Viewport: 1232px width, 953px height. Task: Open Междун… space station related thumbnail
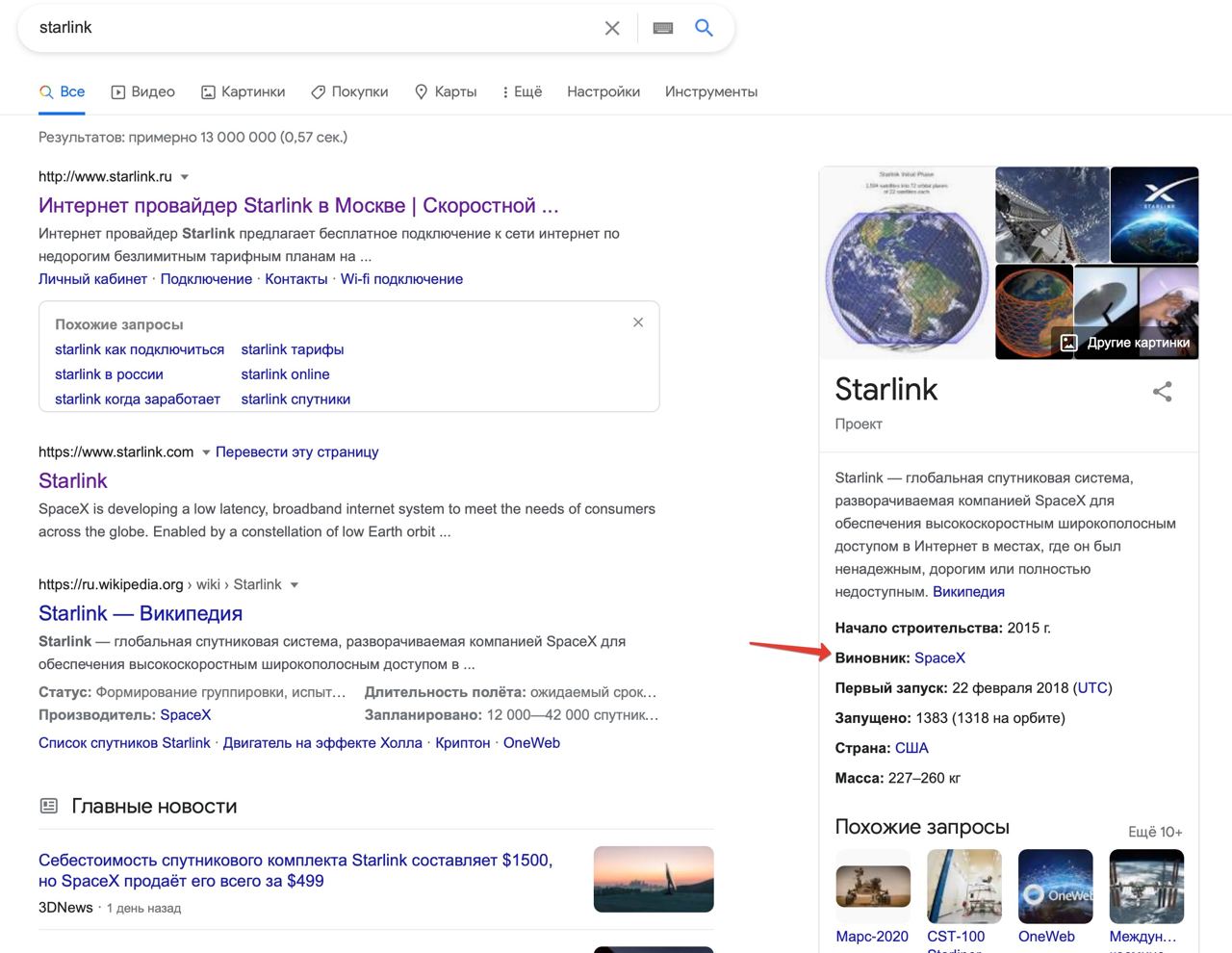[1146, 887]
